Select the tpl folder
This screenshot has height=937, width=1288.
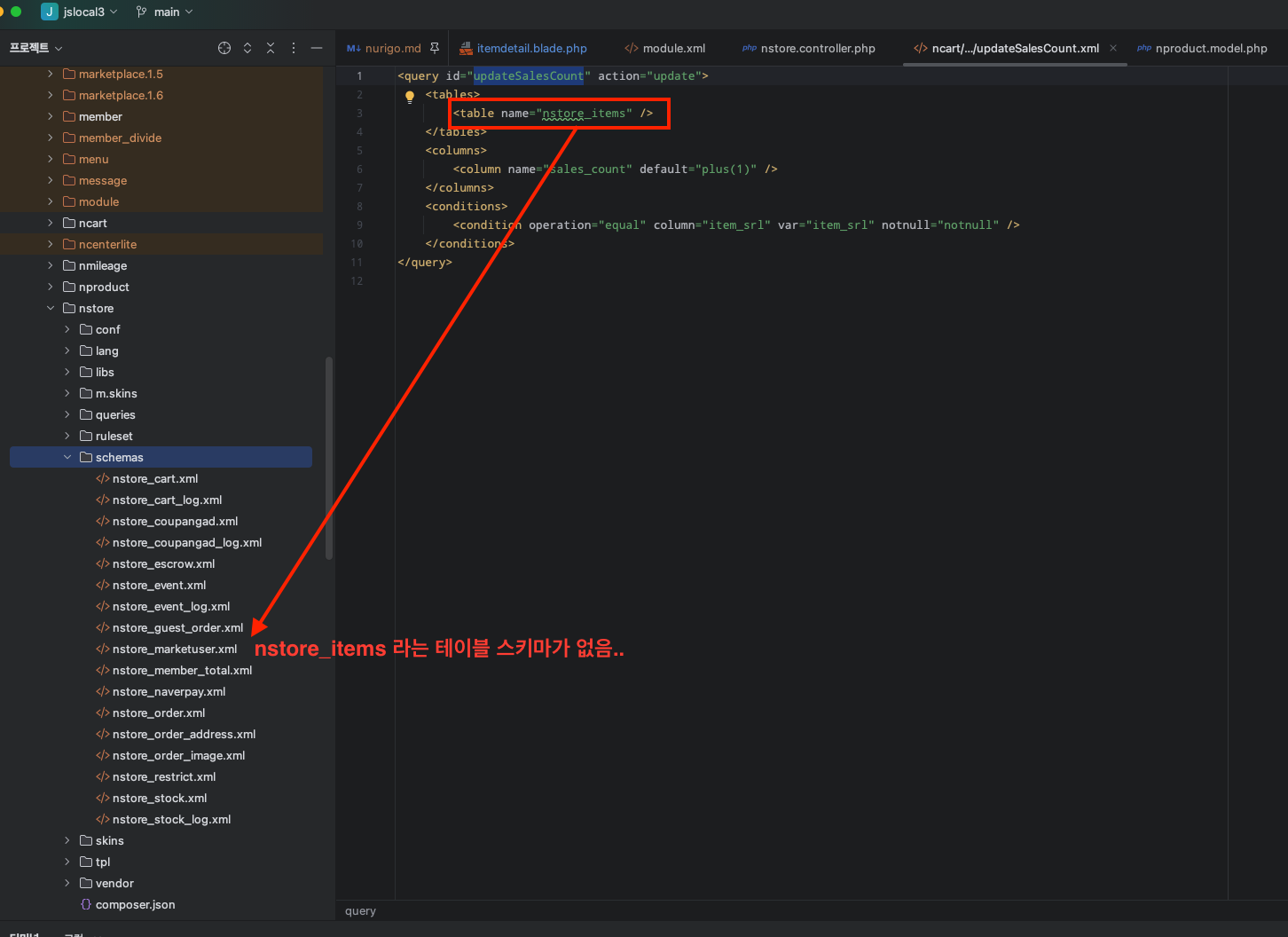(95, 862)
